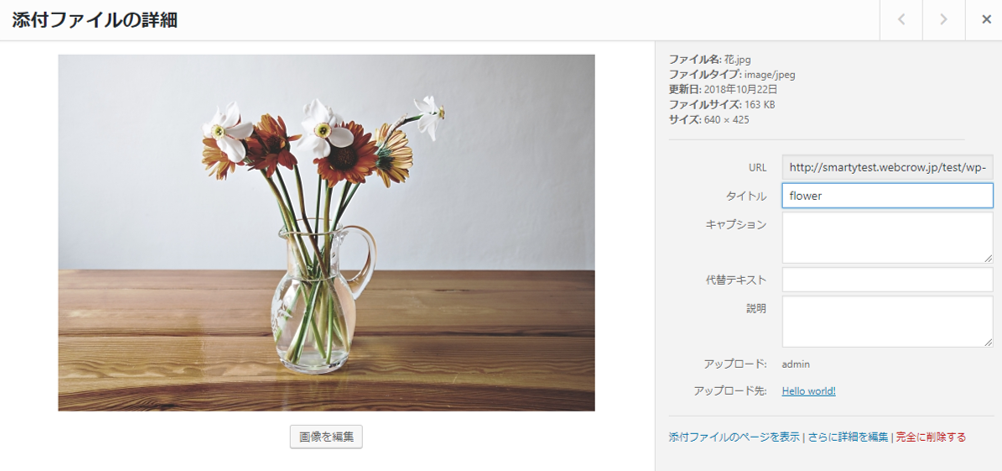Open 添付ファイルのページを表示 link
Viewport: 1002px width, 471px height.
[734, 438]
